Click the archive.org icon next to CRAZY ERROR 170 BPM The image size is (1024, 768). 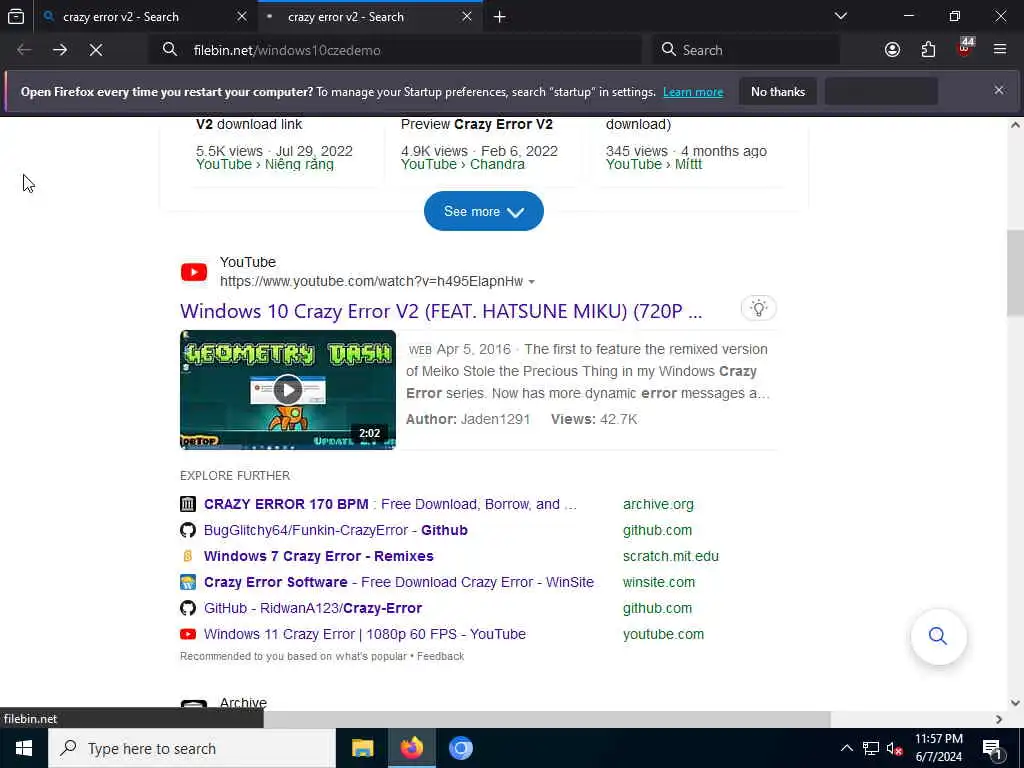188,504
